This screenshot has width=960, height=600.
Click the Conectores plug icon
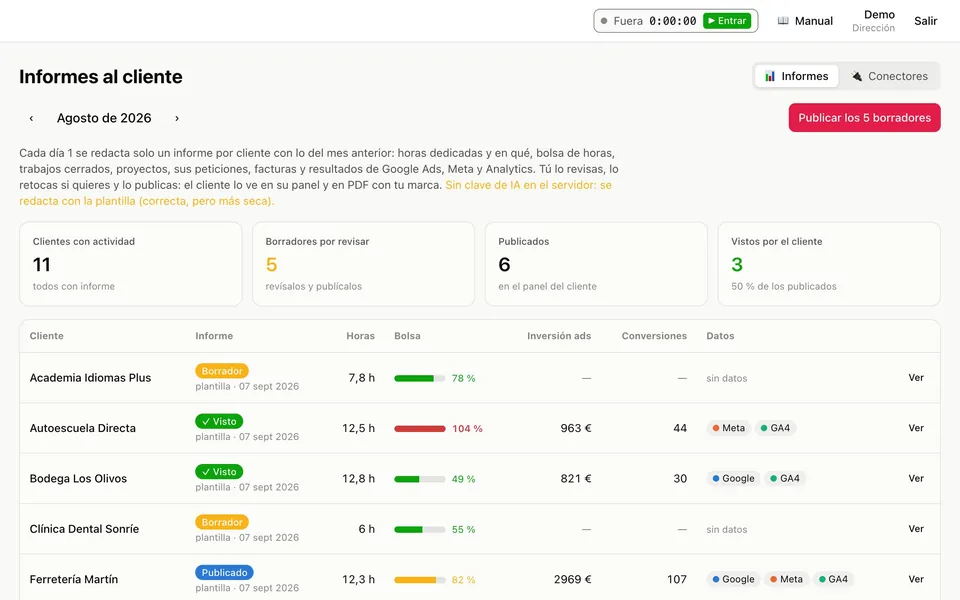(857, 76)
